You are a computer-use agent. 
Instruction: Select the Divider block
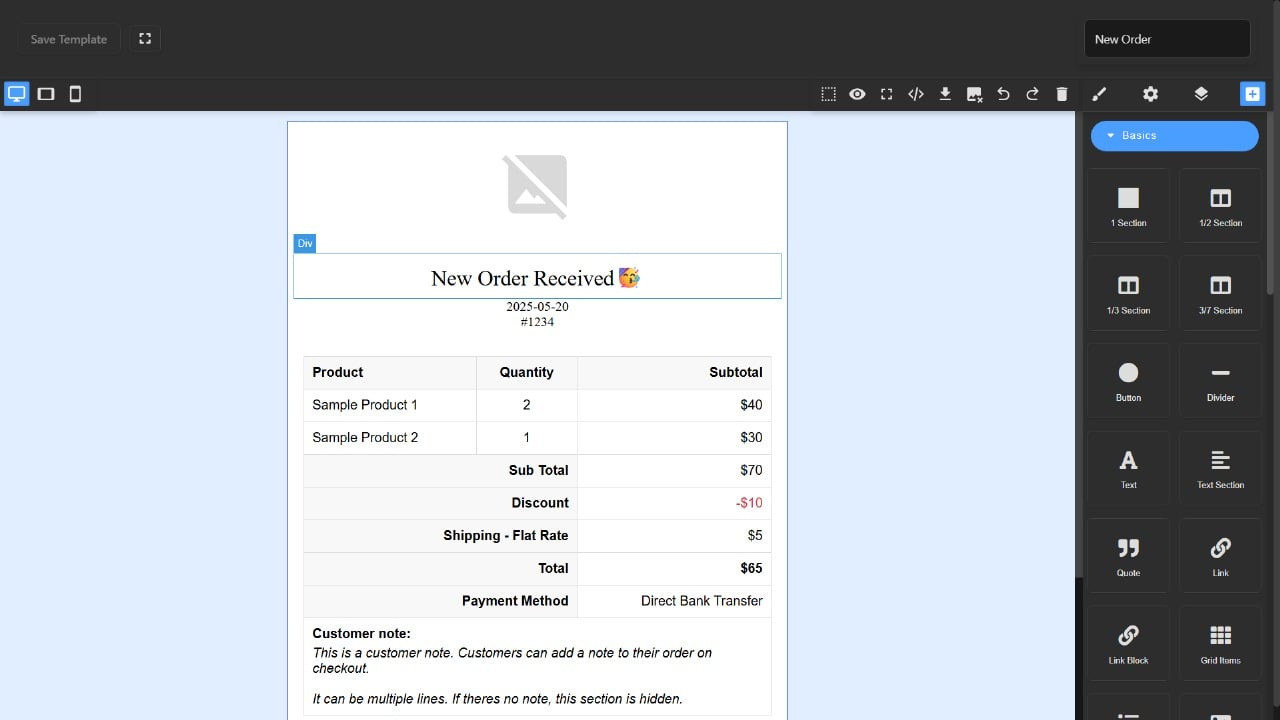coord(1220,381)
